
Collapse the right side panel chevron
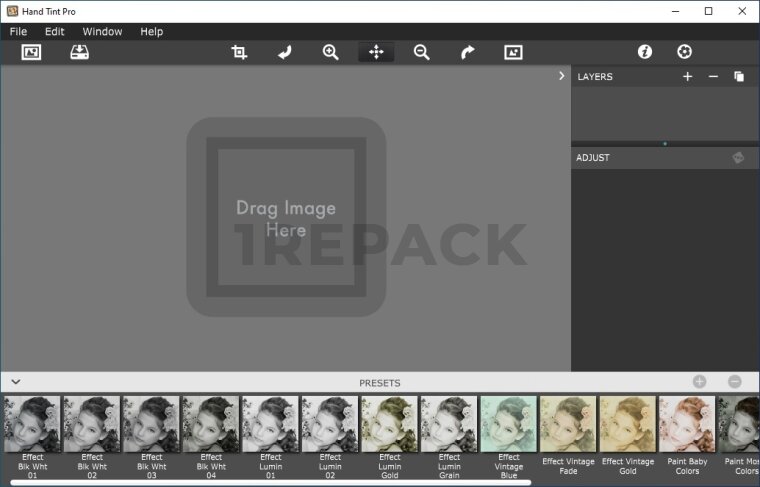coord(561,76)
